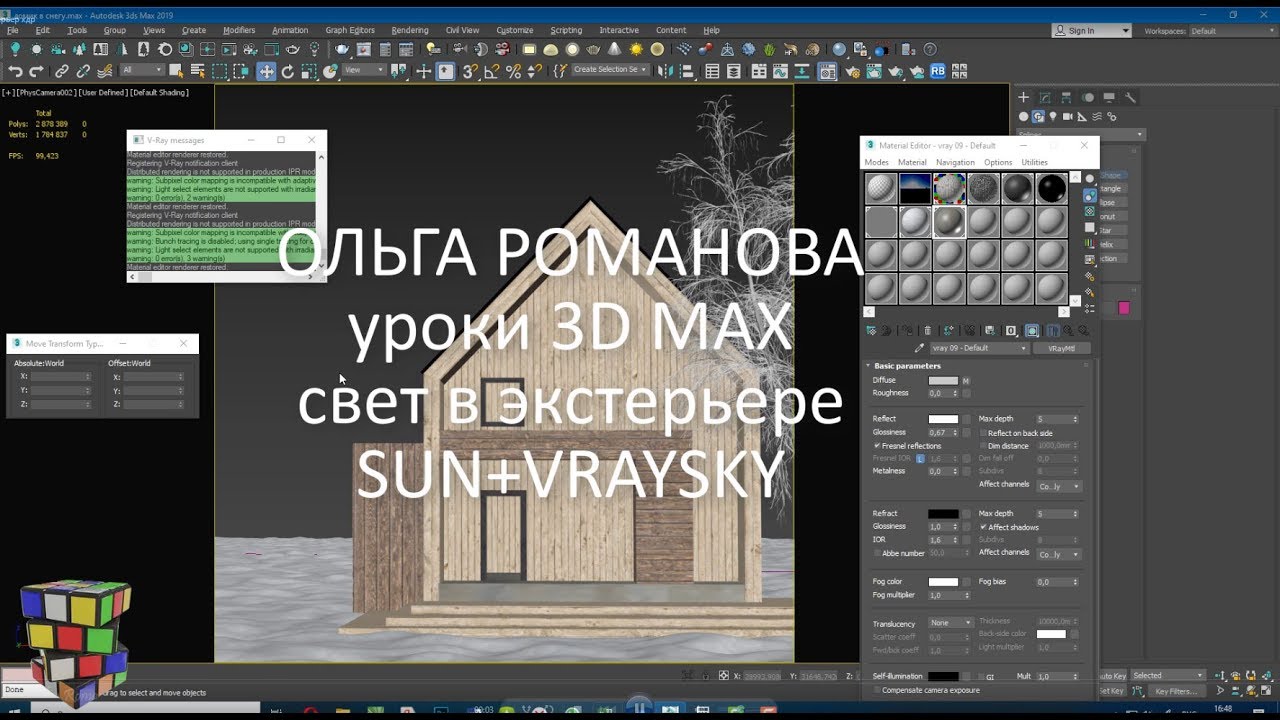Toggle the Affect shadows checkbox
Screen dimensions: 1280x720
(982, 527)
